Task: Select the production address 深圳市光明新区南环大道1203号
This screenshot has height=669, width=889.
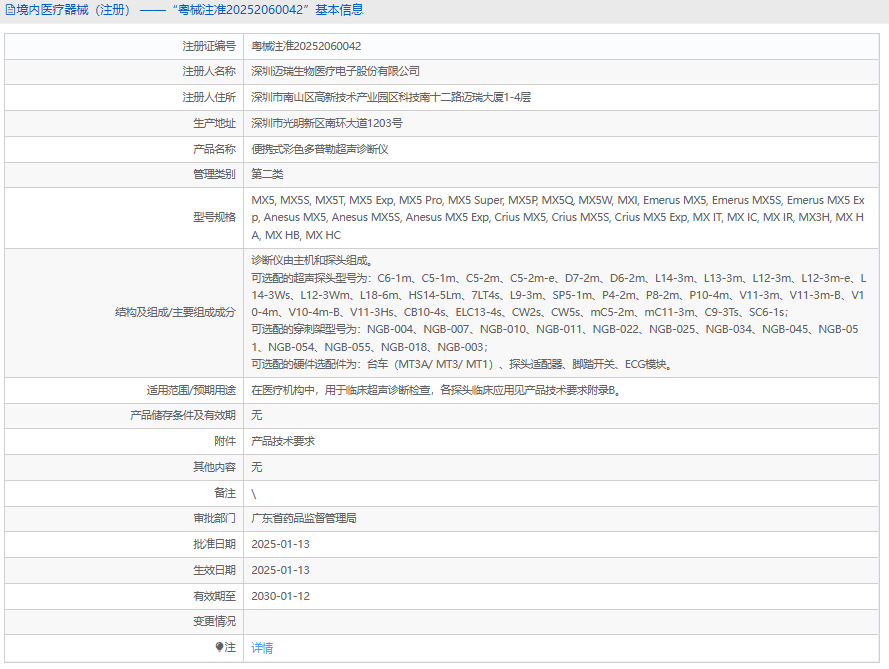Action: tap(327, 123)
